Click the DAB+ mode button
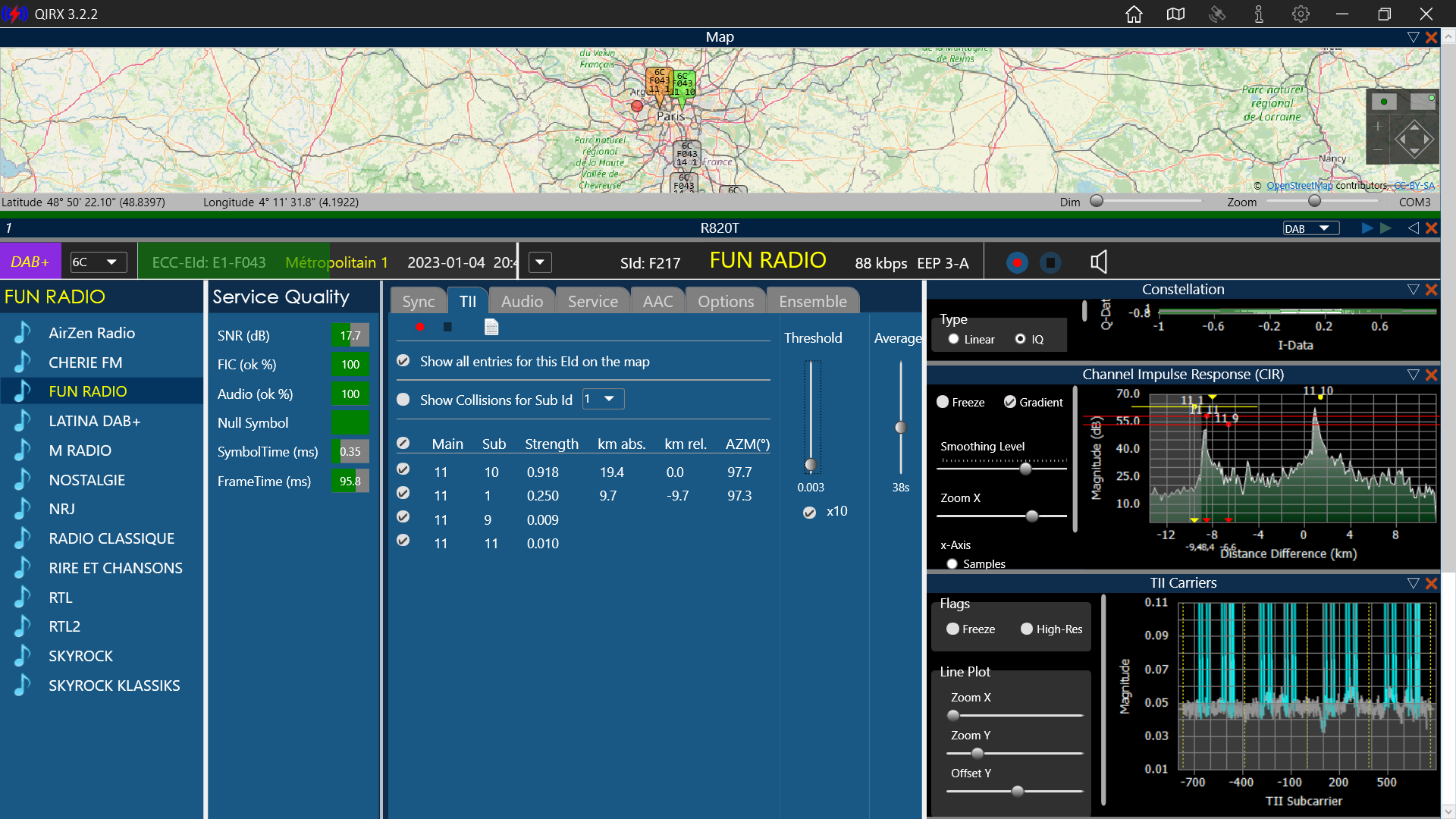1456x819 pixels. 30,262
